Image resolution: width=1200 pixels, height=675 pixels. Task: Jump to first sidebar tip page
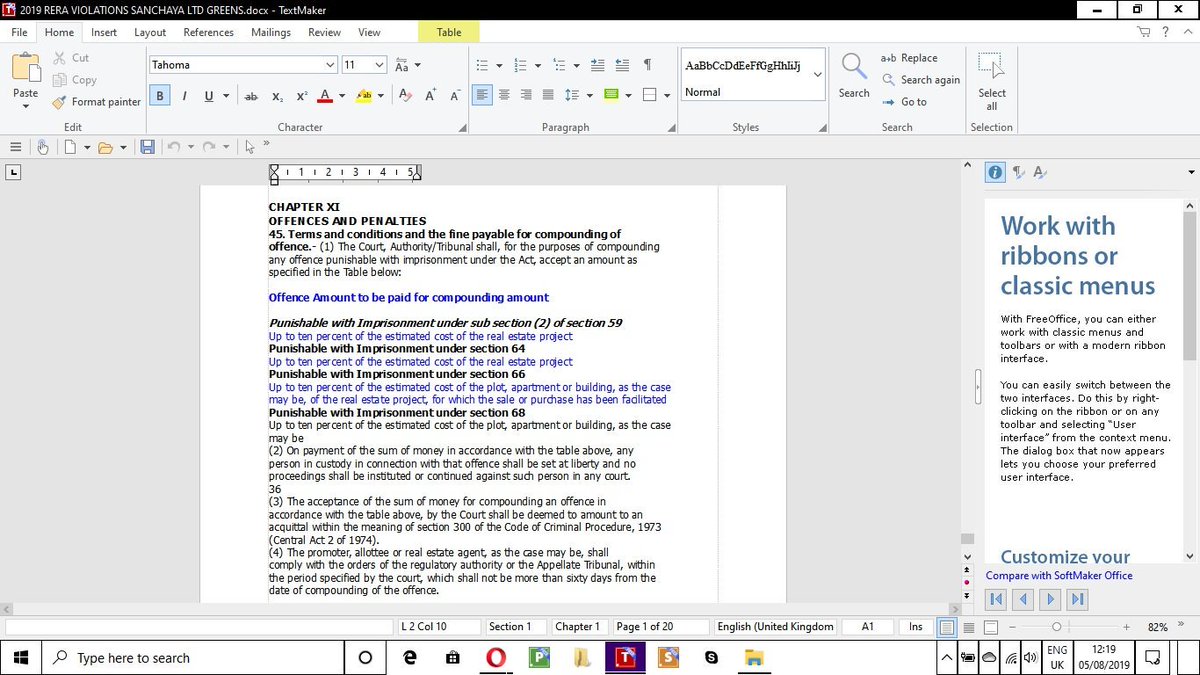click(996, 599)
